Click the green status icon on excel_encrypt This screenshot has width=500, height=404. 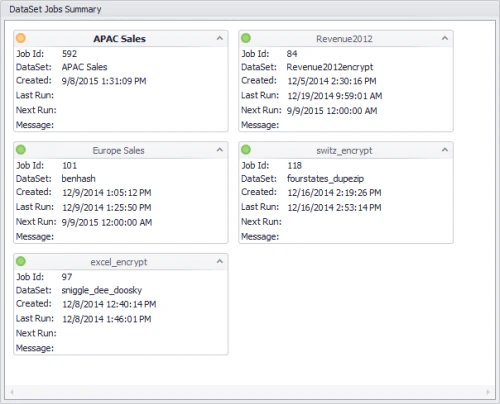(21, 261)
